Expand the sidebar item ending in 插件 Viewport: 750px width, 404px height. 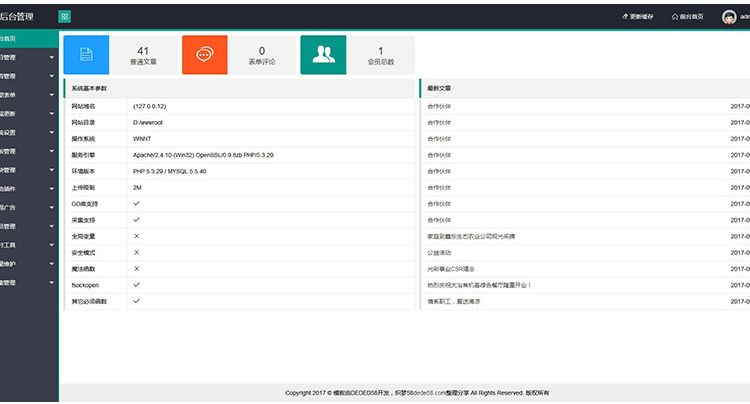point(29,189)
